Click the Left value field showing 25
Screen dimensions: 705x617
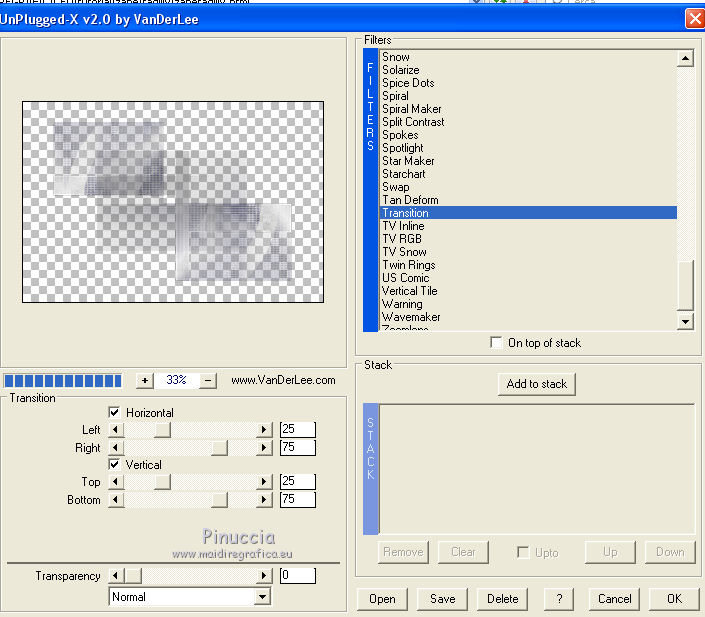click(x=298, y=429)
